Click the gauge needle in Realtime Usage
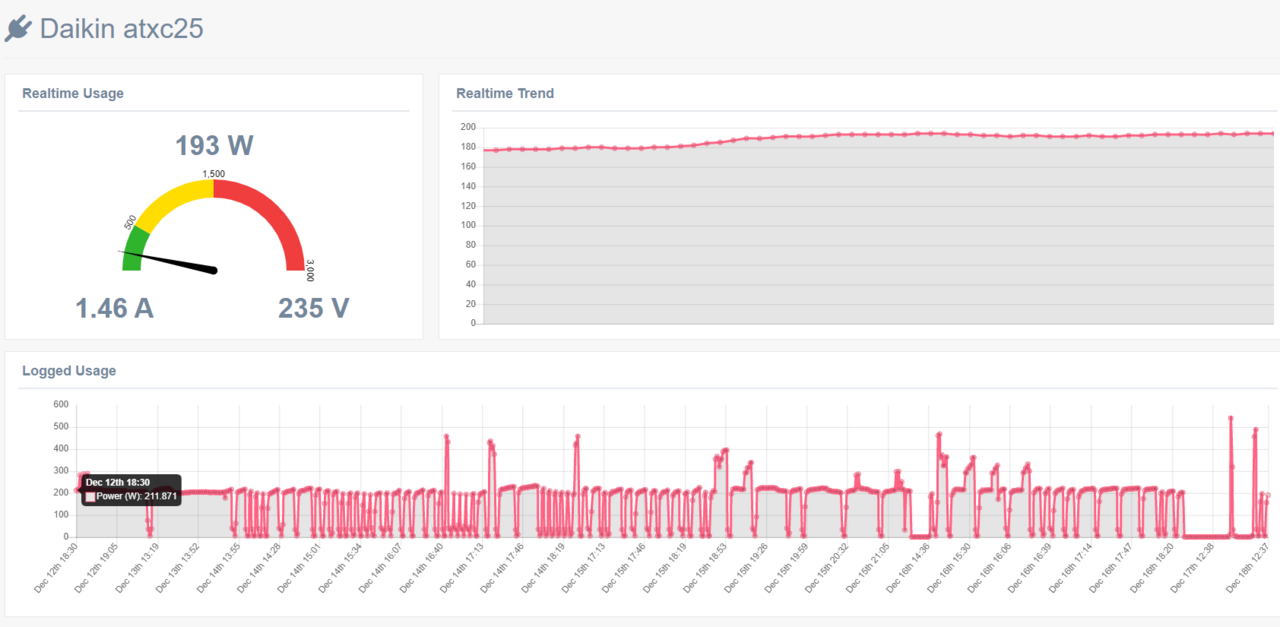 167,260
